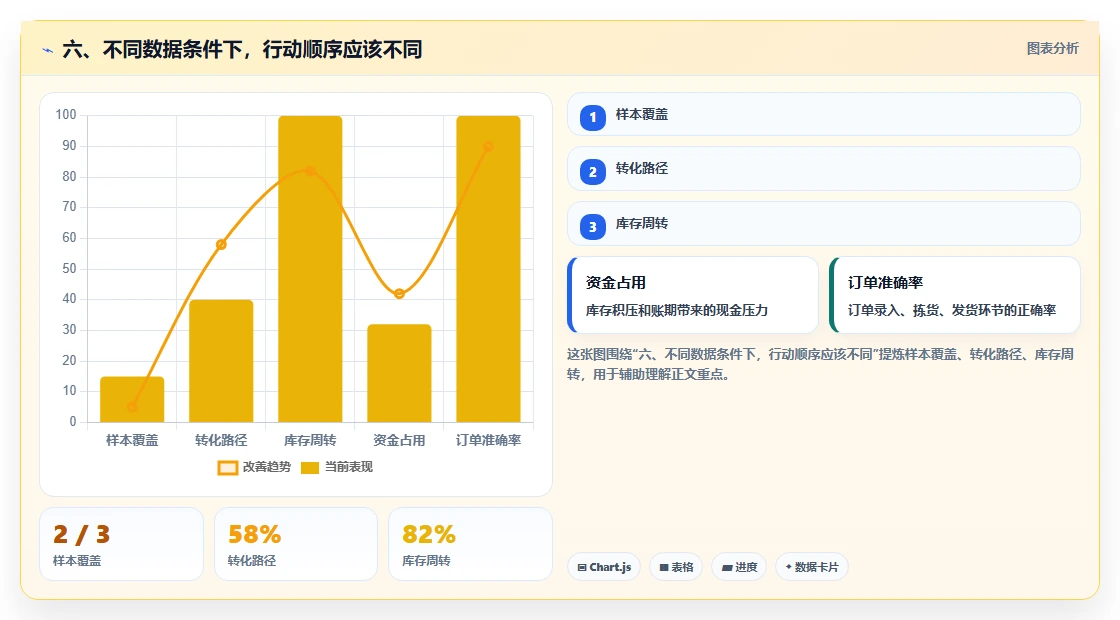Toggle the 当前表现 legend swatch
Image resolution: width=1120 pixels, height=620 pixels.
(309, 468)
